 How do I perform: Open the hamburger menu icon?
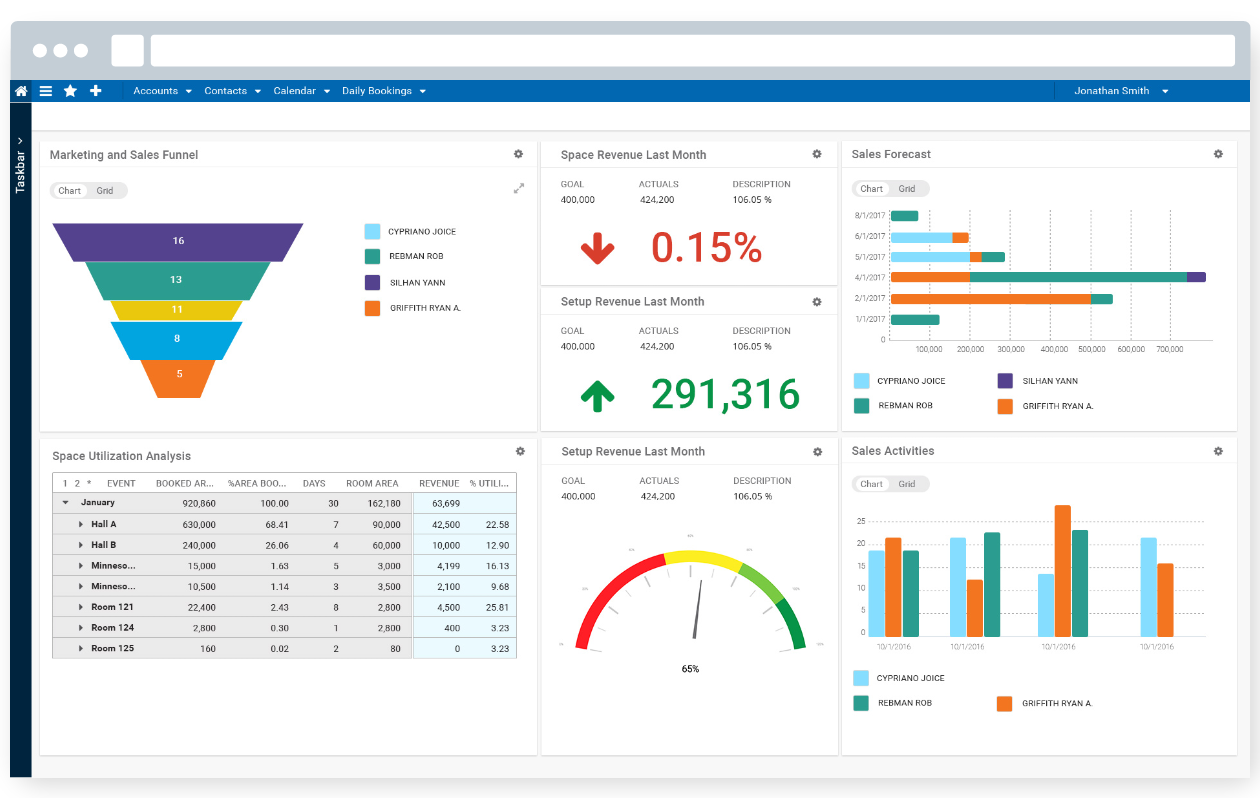46,91
